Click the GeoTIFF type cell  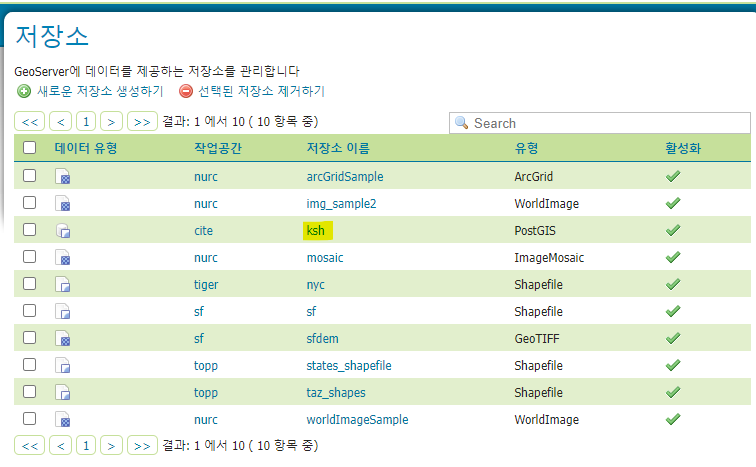[537, 339]
